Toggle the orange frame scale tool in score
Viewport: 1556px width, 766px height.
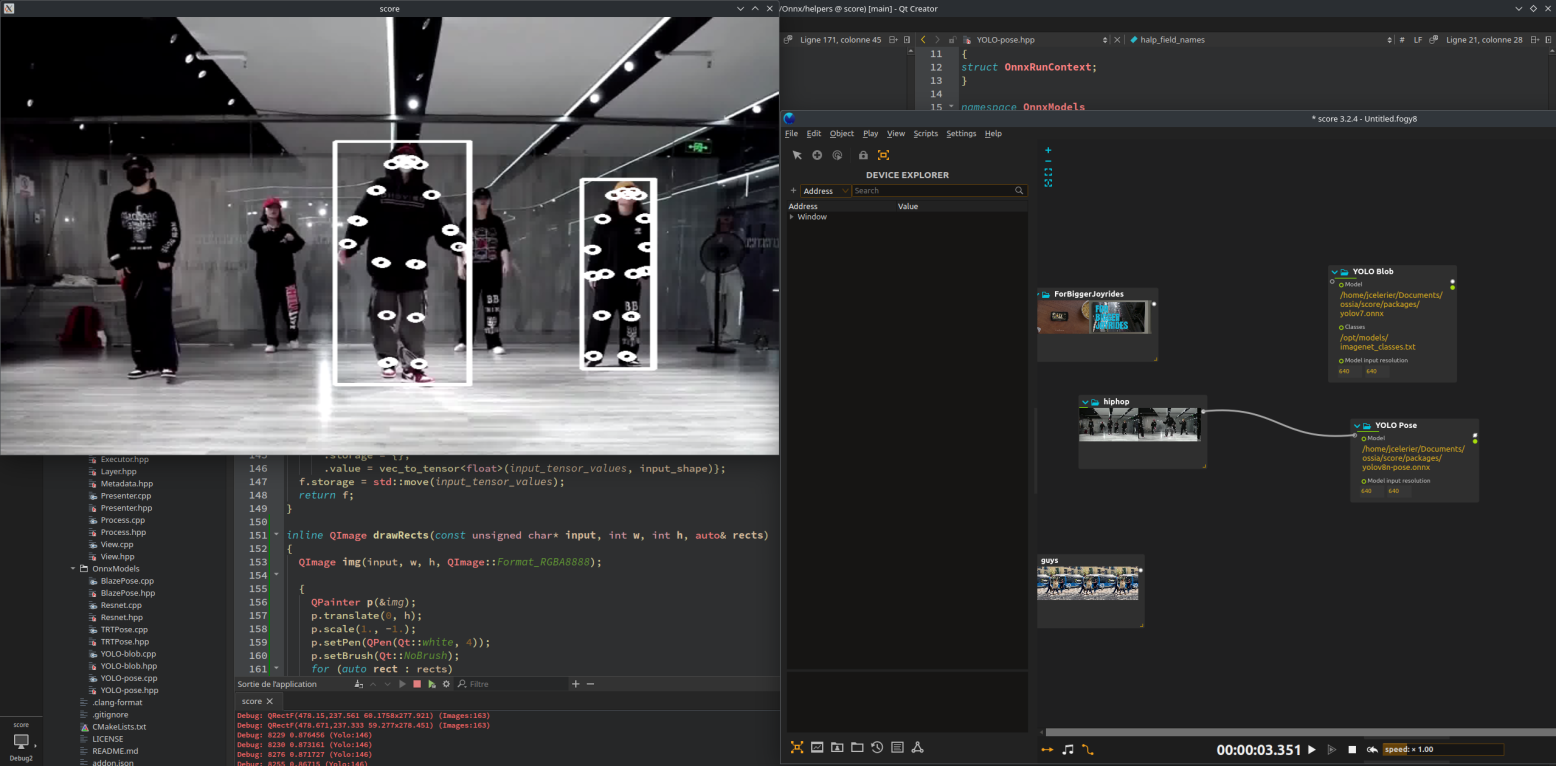point(883,155)
